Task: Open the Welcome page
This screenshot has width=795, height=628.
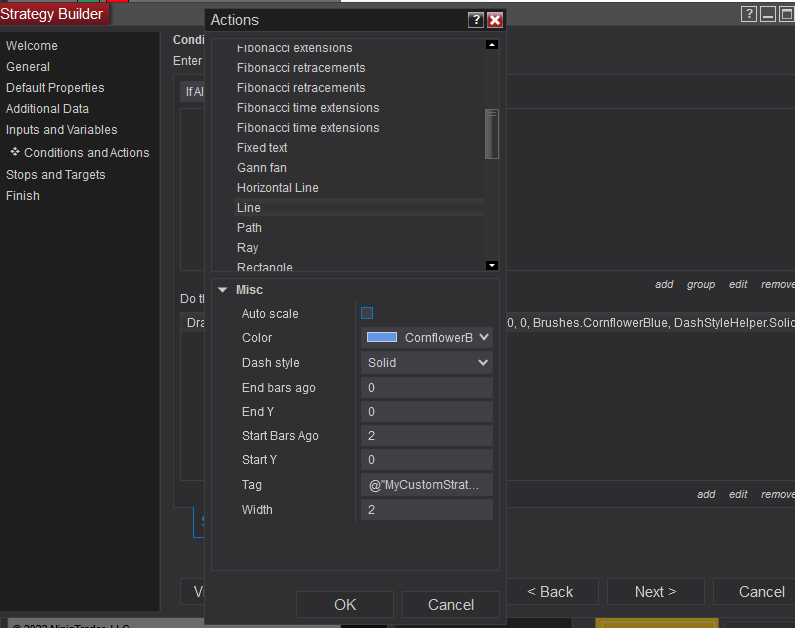Action: (x=32, y=46)
